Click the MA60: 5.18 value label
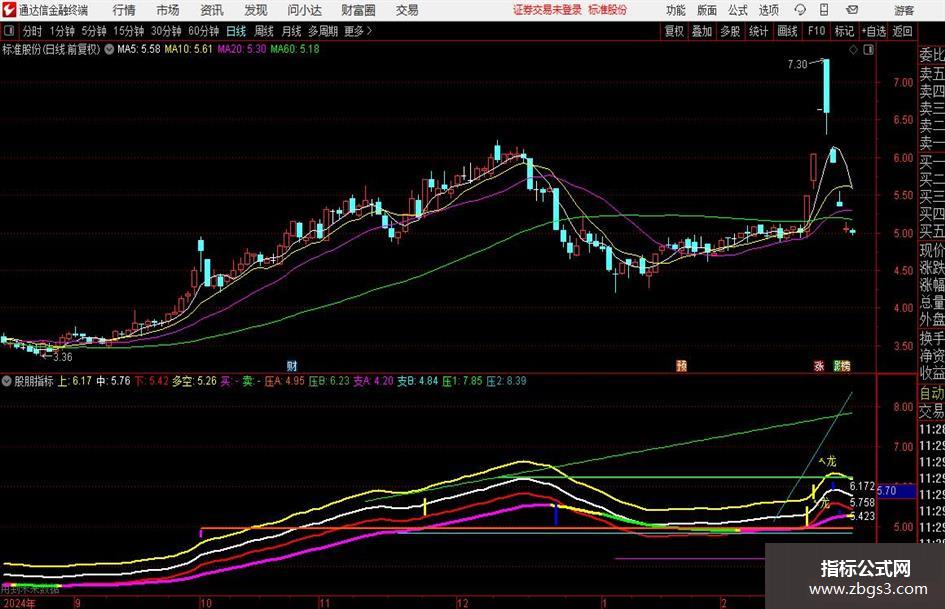Viewport: 945px width, 609px height. pos(295,49)
